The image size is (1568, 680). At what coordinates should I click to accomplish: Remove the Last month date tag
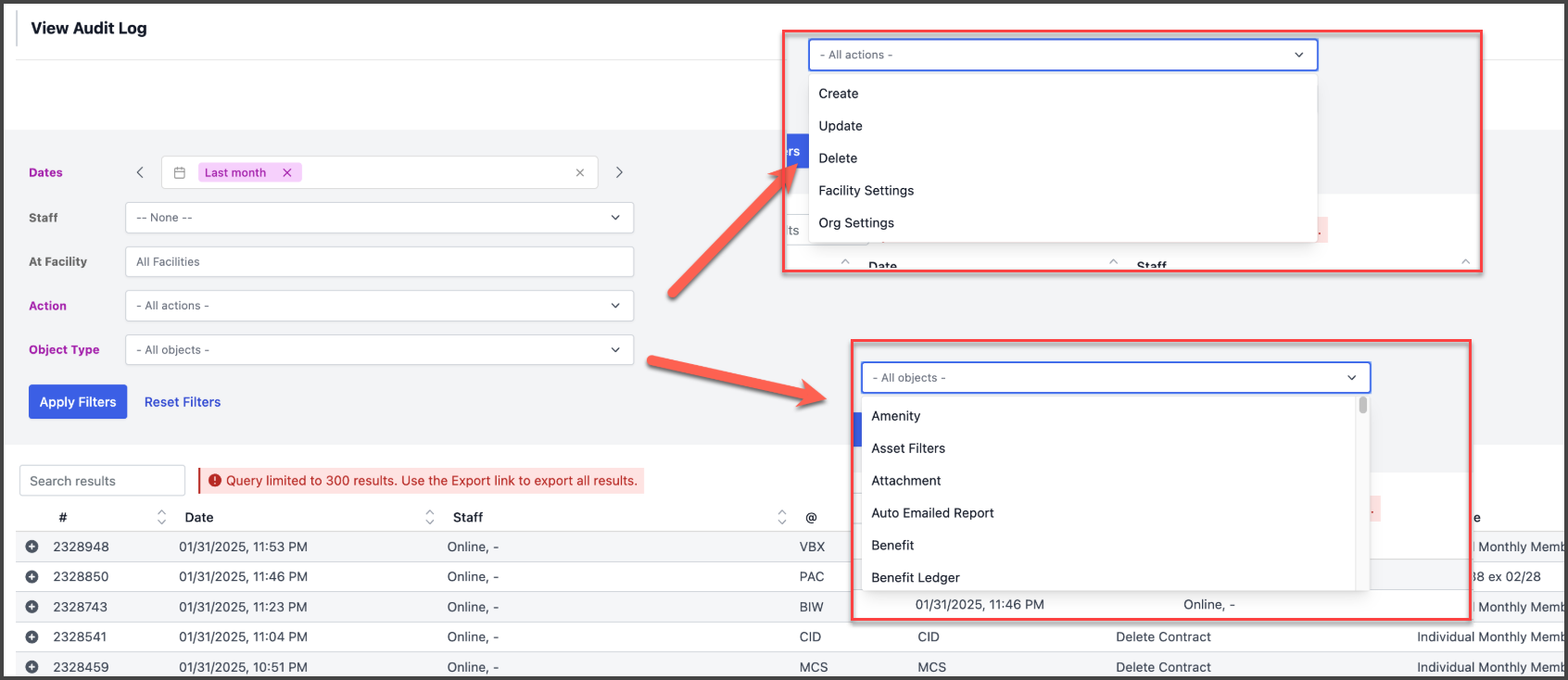pos(287,172)
